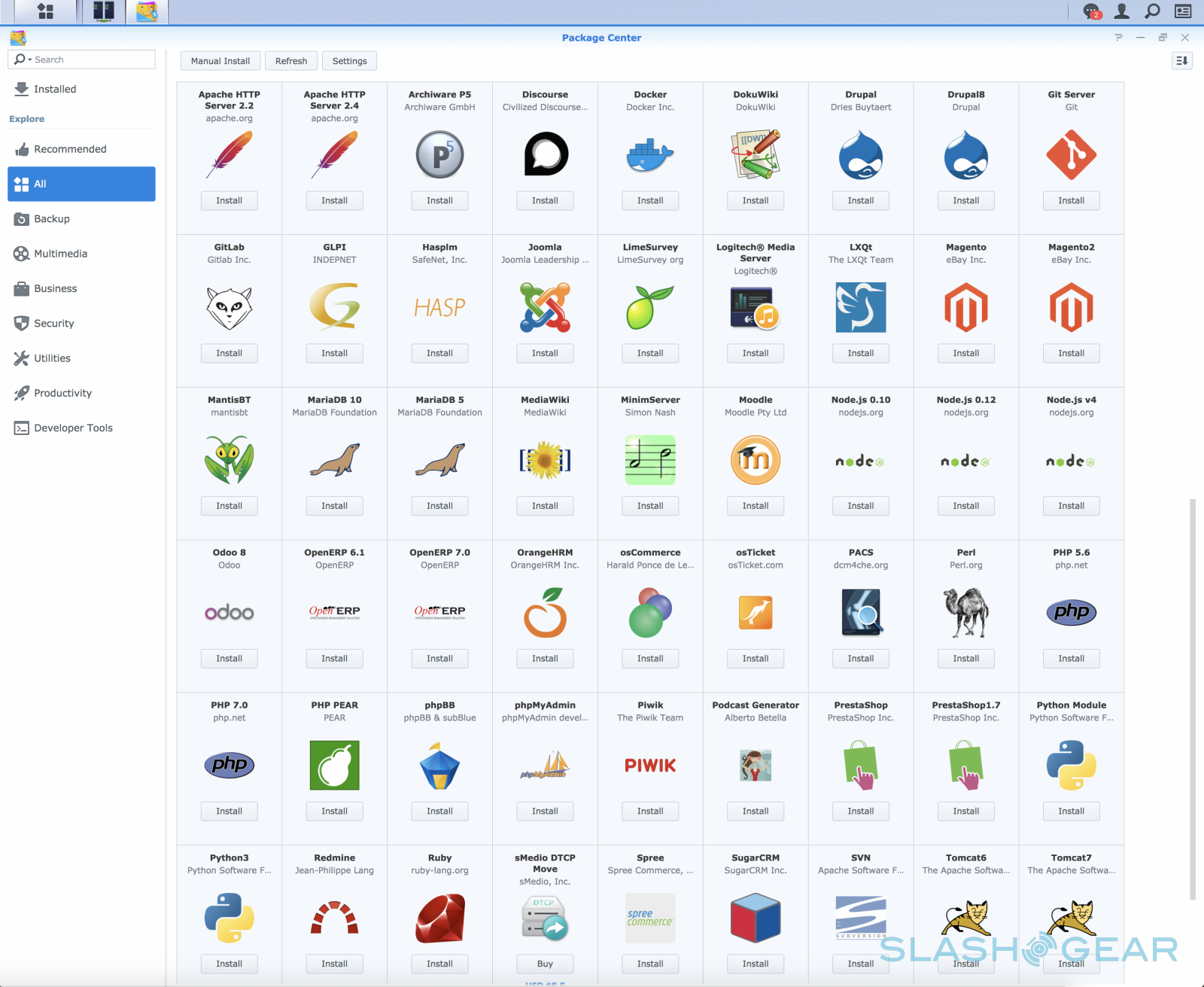The width and height of the screenshot is (1204, 987).
Task: Open the widgets panel icon
Action: (x=1183, y=11)
